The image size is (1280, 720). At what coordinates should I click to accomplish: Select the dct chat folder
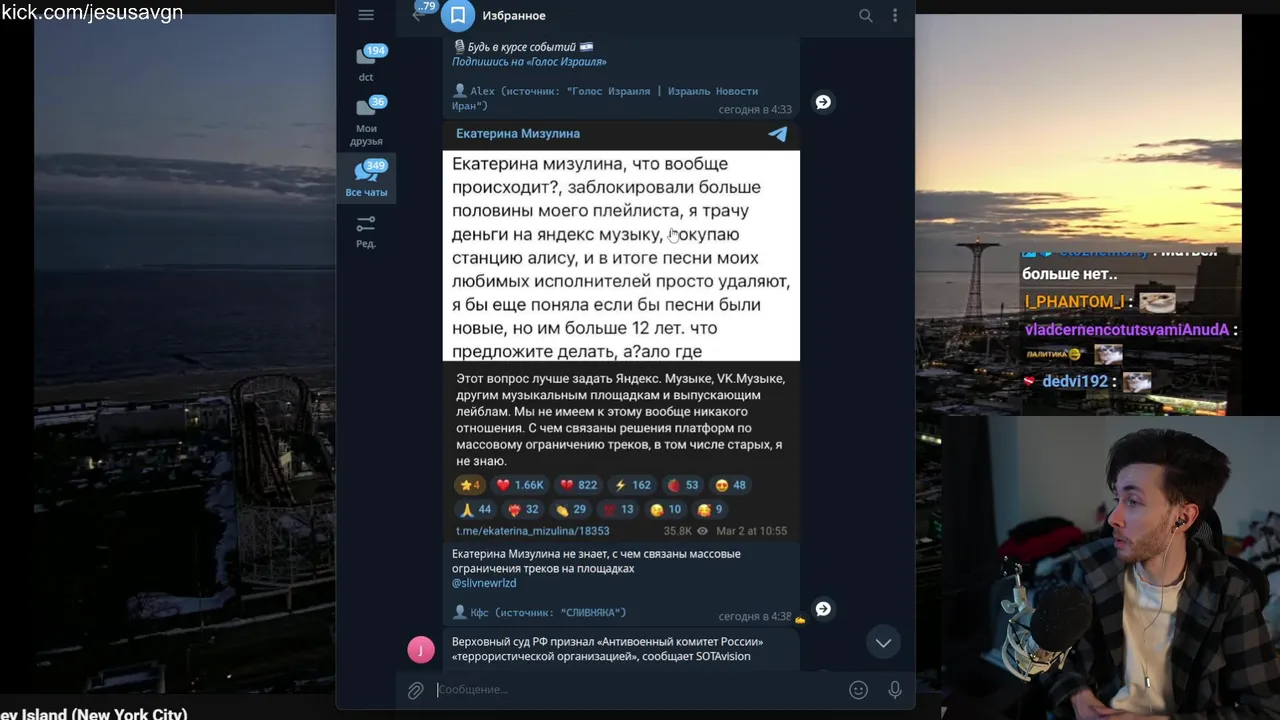[x=366, y=63]
